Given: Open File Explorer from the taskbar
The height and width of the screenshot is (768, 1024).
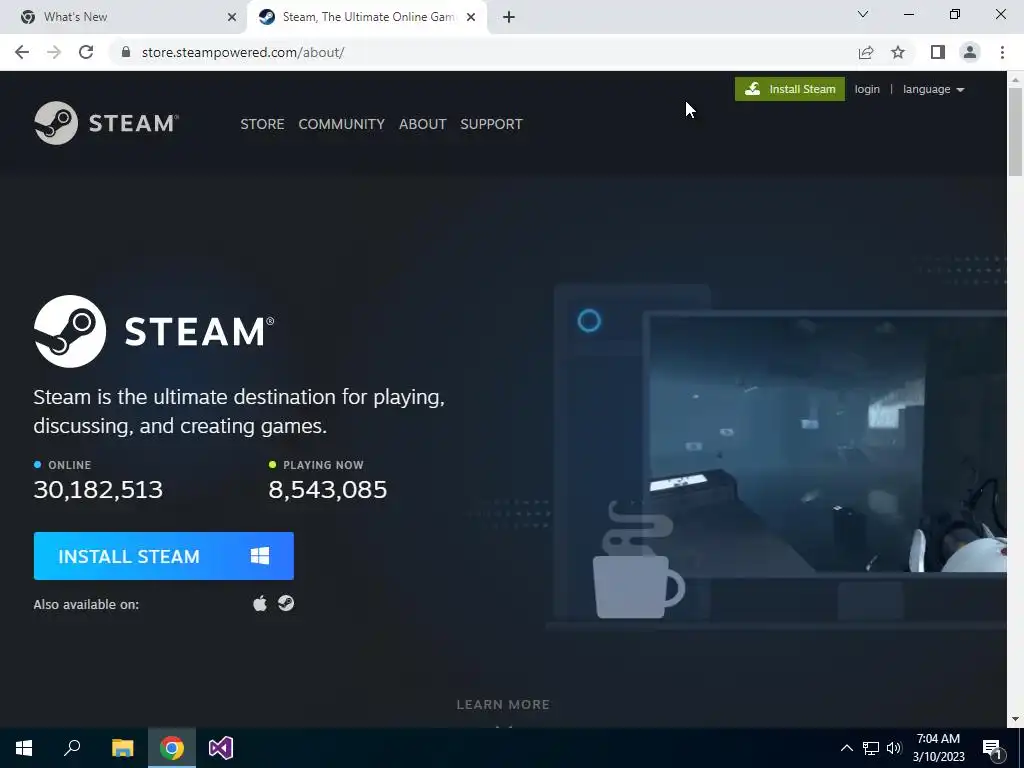Looking at the screenshot, I should (x=122, y=748).
